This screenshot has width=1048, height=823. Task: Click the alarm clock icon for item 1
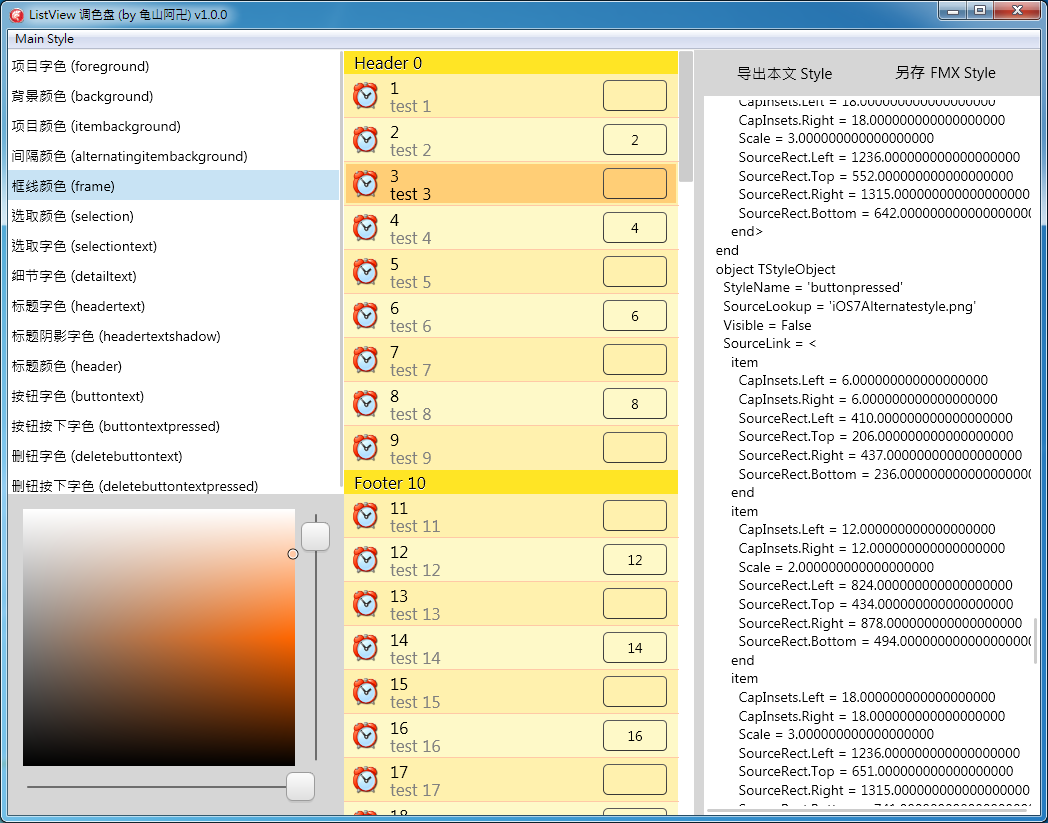point(366,96)
